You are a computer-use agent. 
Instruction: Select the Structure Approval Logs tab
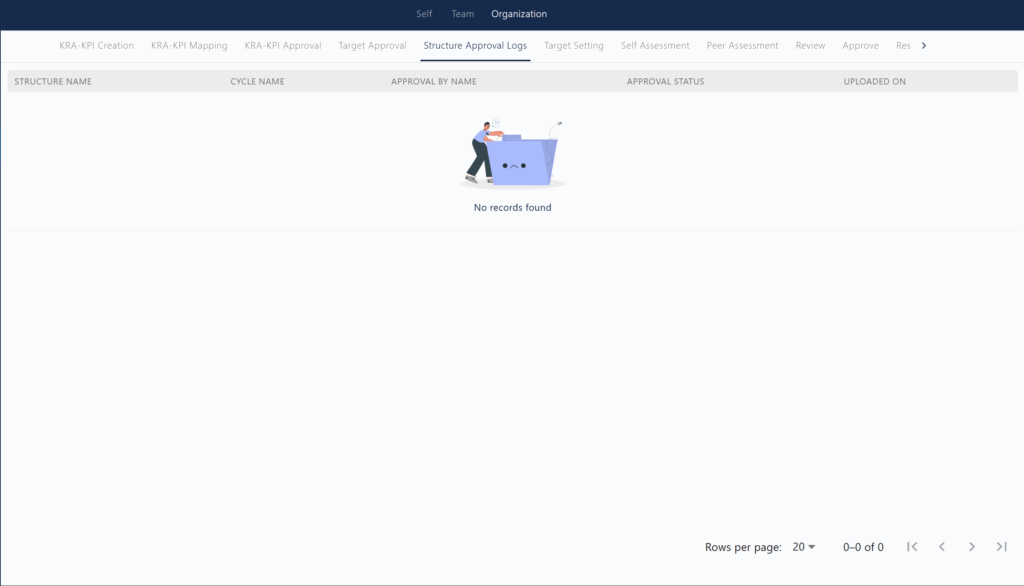pyautogui.click(x=475, y=46)
